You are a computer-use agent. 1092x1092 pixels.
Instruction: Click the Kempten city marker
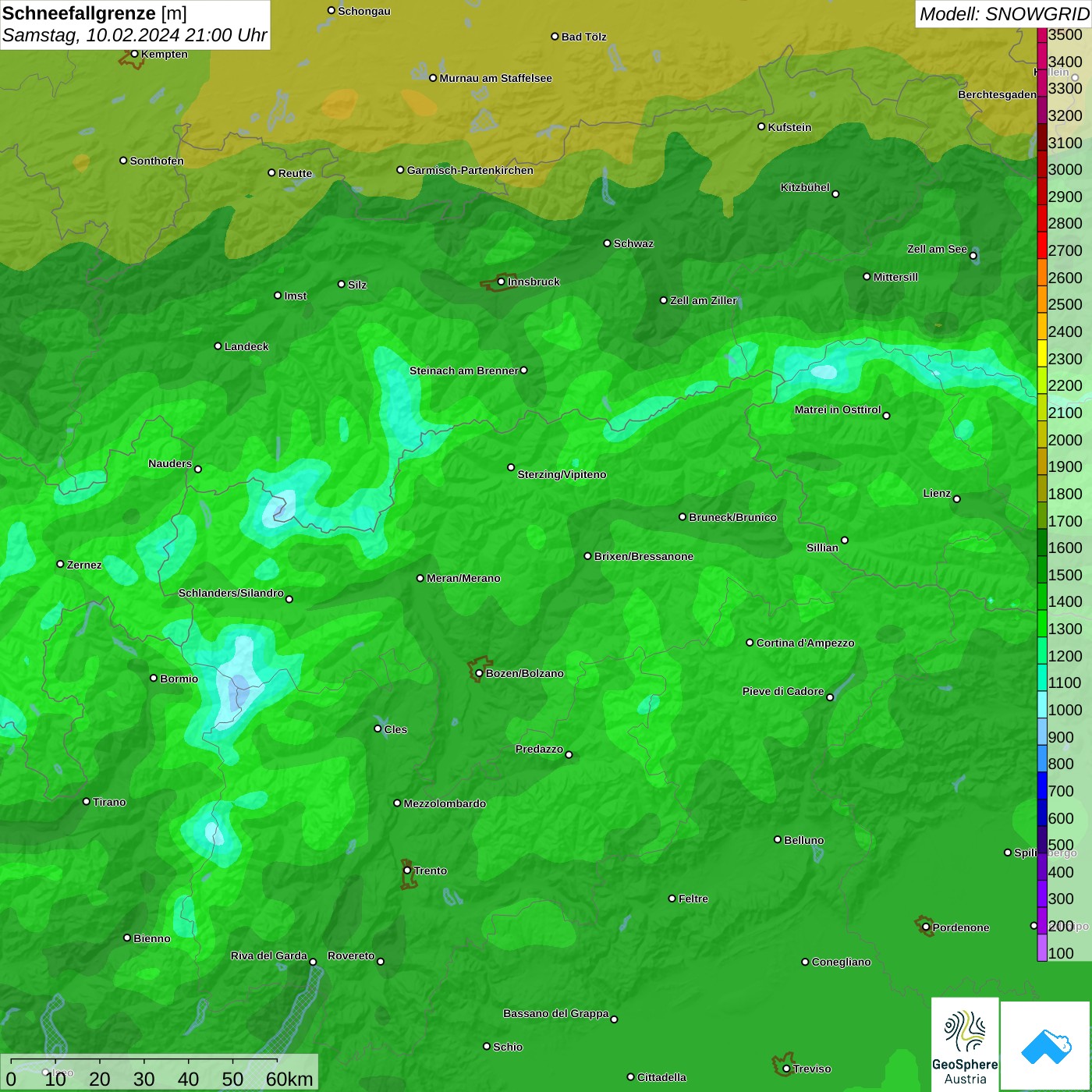tap(134, 54)
